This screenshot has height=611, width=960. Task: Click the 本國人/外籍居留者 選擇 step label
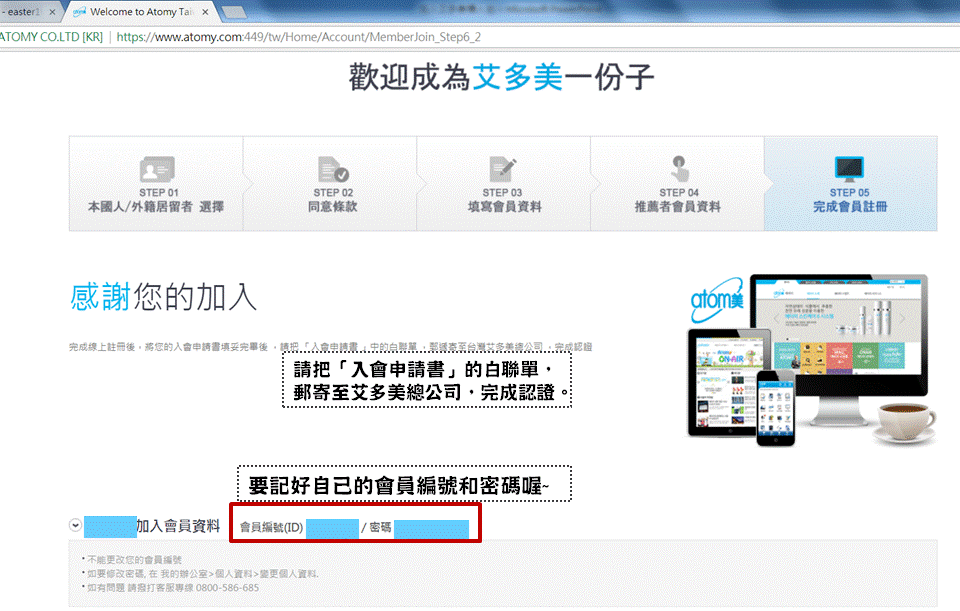coord(156,207)
